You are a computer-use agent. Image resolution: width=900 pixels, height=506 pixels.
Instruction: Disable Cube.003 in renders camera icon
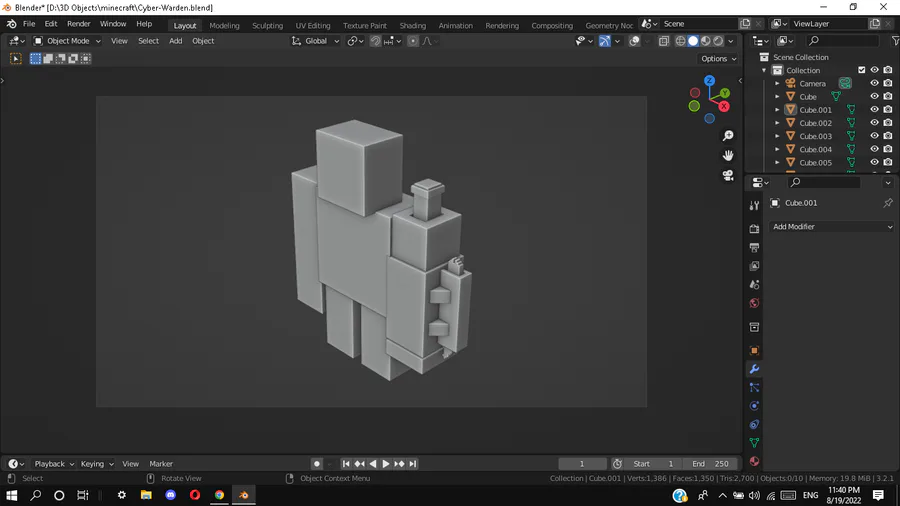888,136
